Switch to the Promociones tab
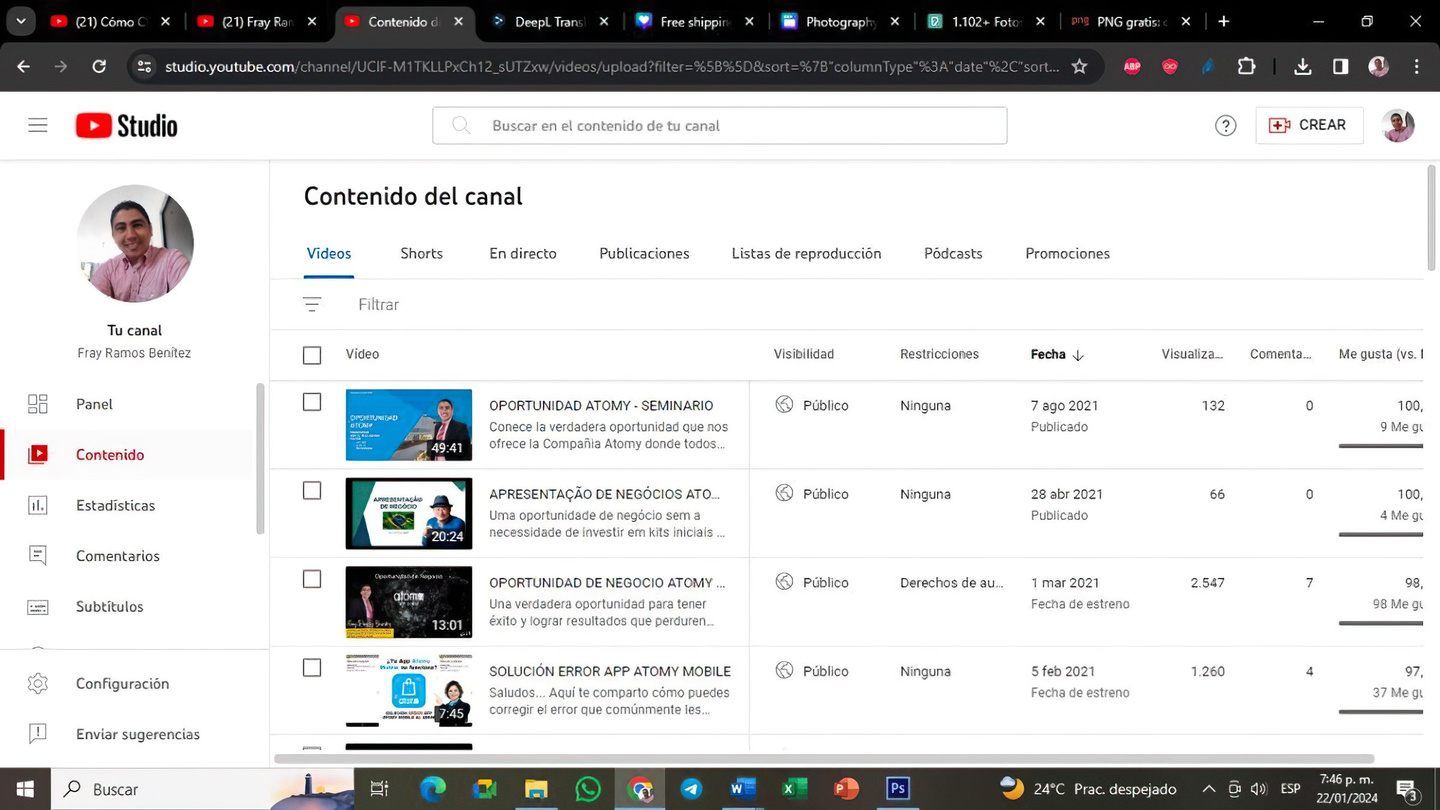This screenshot has height=810, width=1440. pyautogui.click(x=1067, y=253)
